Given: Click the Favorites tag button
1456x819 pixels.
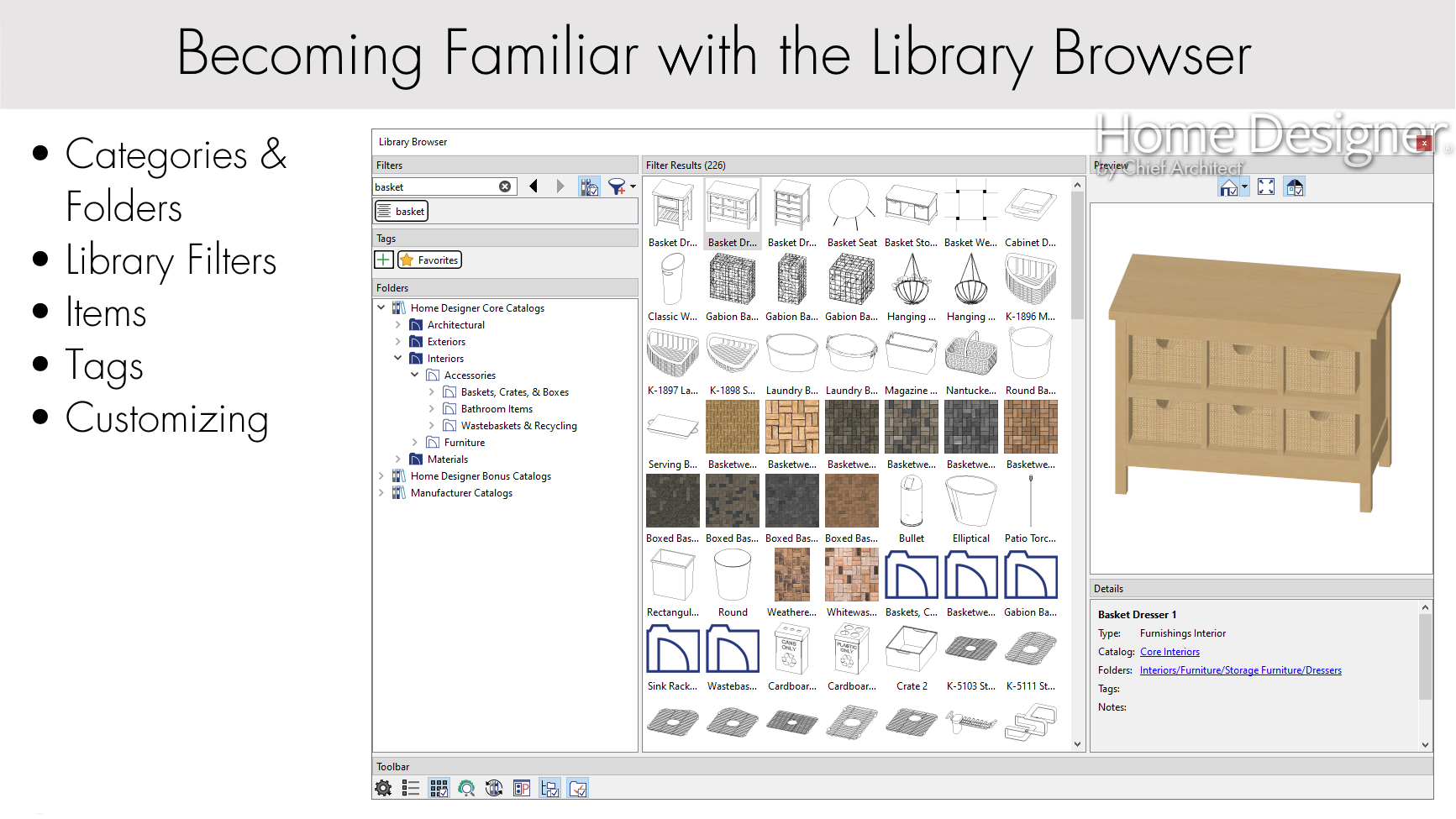Looking at the screenshot, I should click(x=430, y=260).
